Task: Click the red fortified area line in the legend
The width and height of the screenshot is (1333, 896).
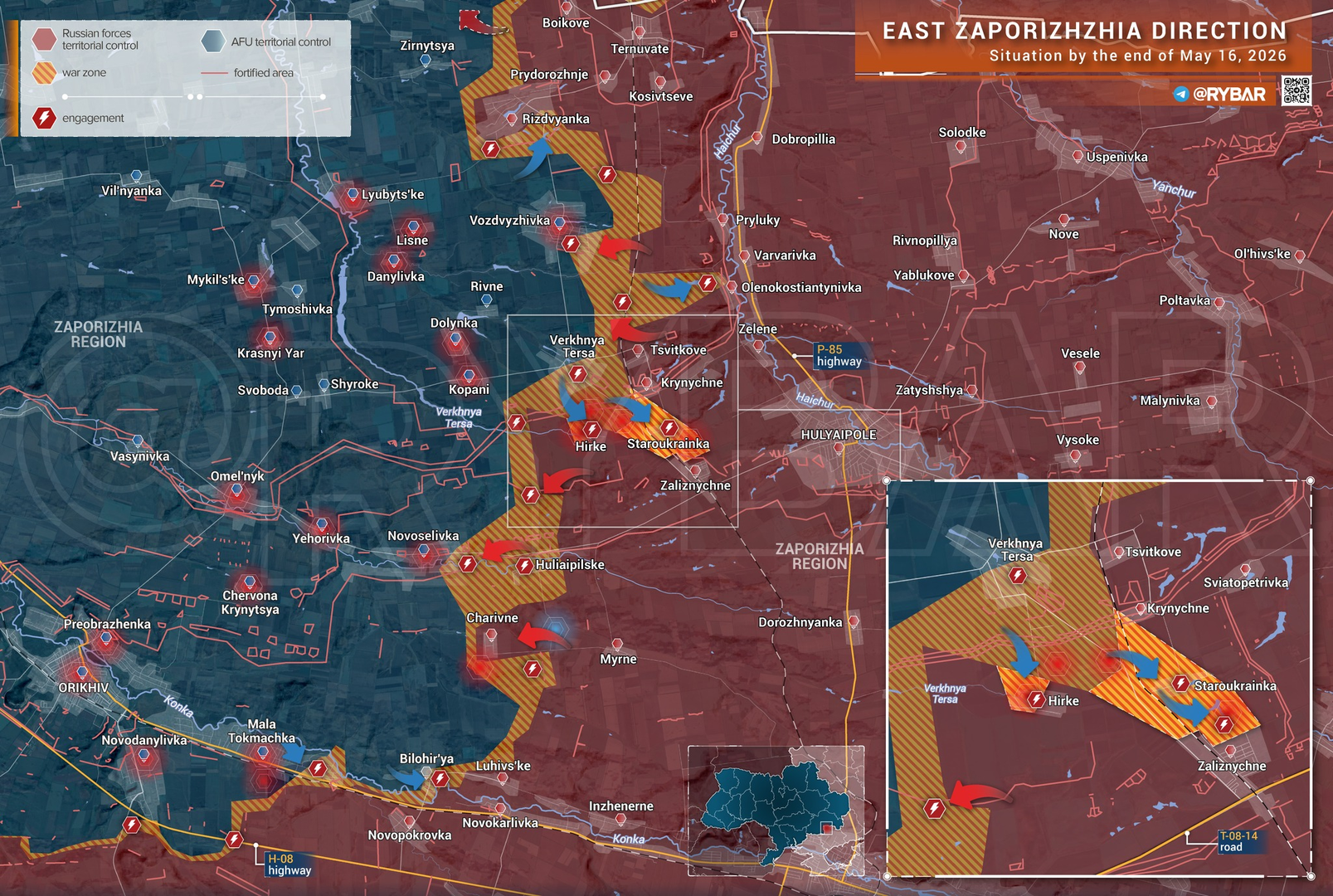Action: click(214, 73)
